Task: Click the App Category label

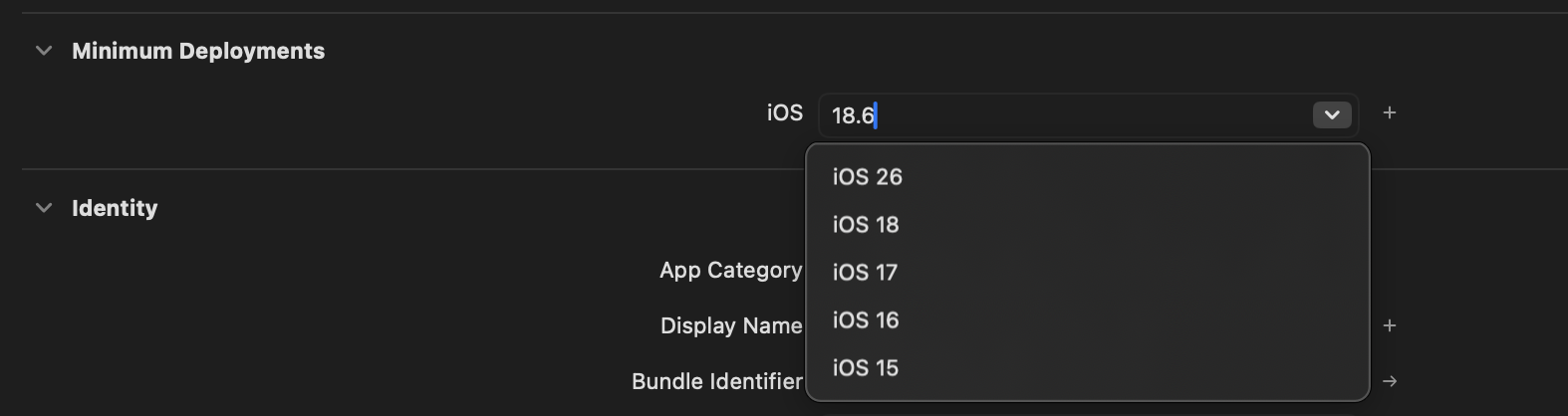Action: click(730, 271)
